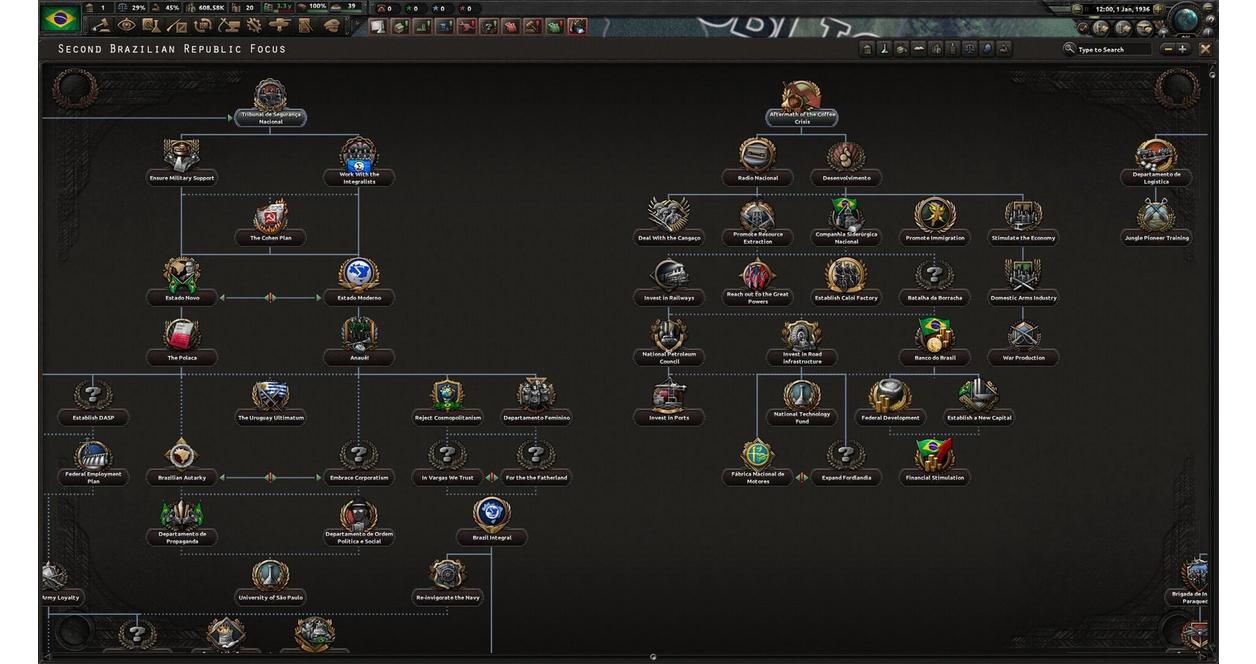Click the Stimulate the Economy label

point(1023,238)
